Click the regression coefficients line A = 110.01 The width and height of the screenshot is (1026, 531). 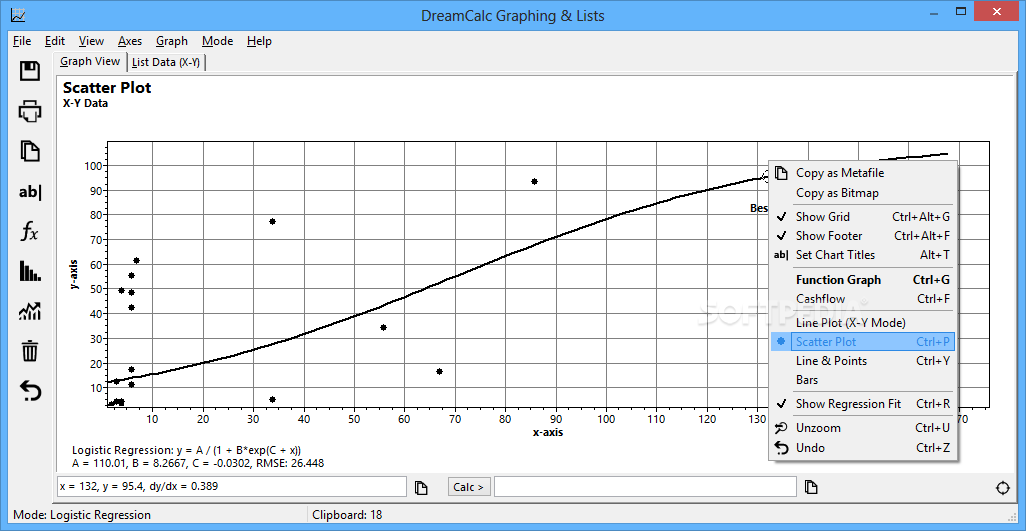tap(198, 463)
